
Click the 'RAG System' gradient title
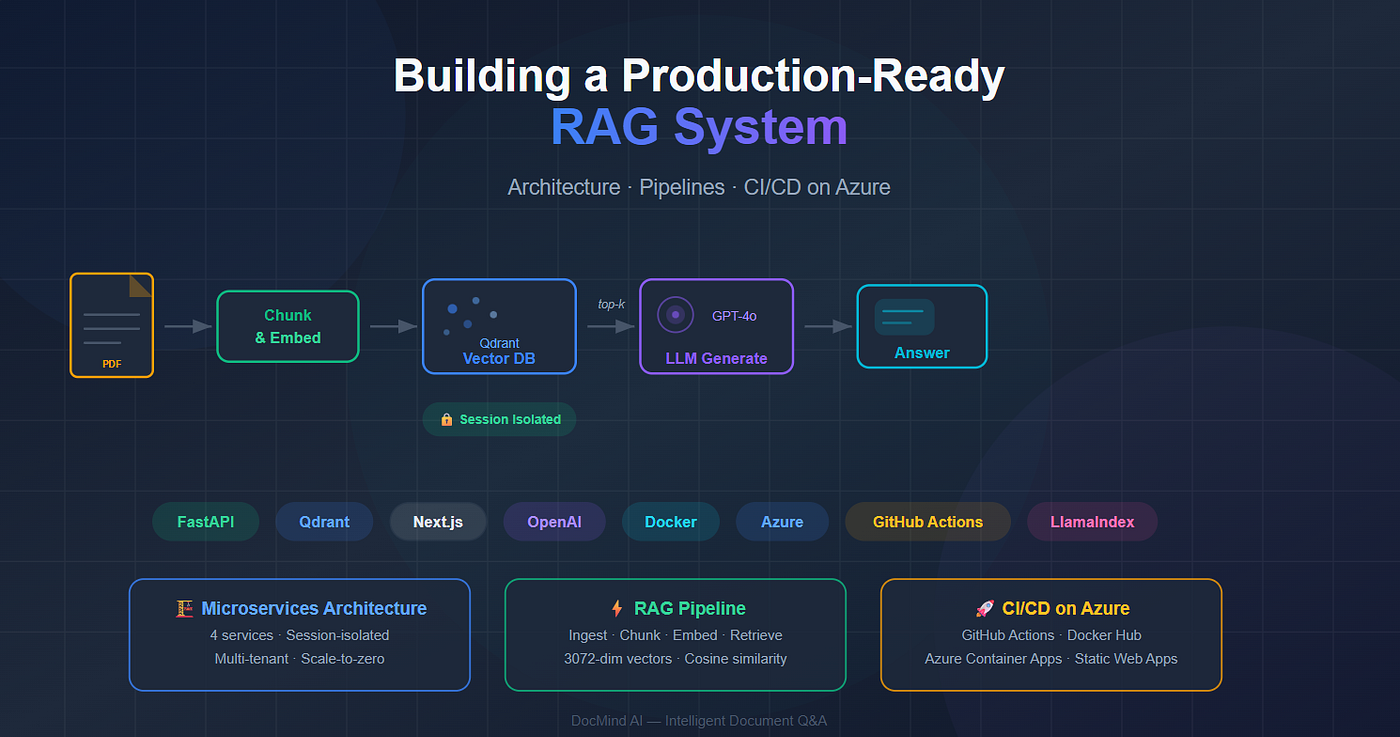pyautogui.click(x=699, y=128)
